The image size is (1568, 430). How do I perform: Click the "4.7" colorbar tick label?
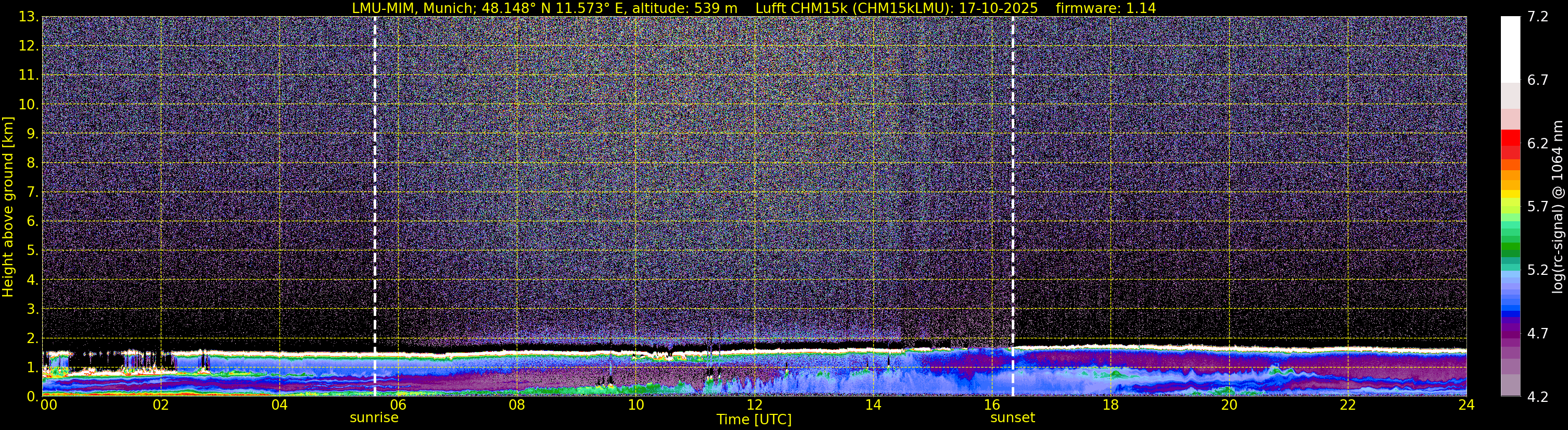(1538, 333)
